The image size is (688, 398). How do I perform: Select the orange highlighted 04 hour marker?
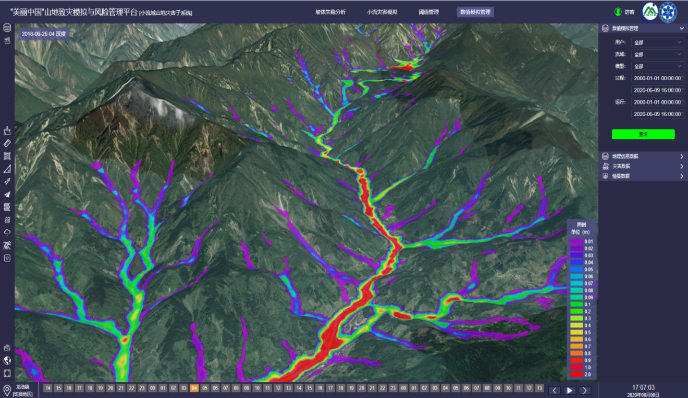(194, 388)
